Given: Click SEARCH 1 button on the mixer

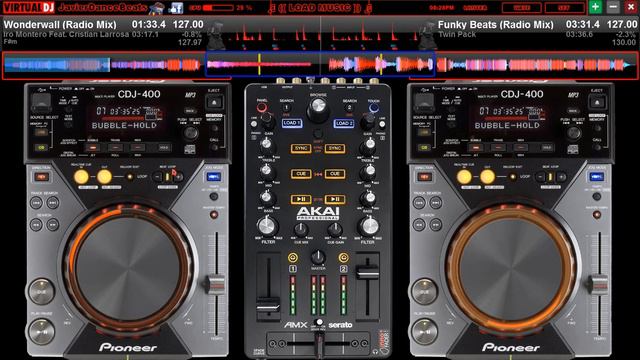Looking at the screenshot, I should pyautogui.click(x=286, y=108).
